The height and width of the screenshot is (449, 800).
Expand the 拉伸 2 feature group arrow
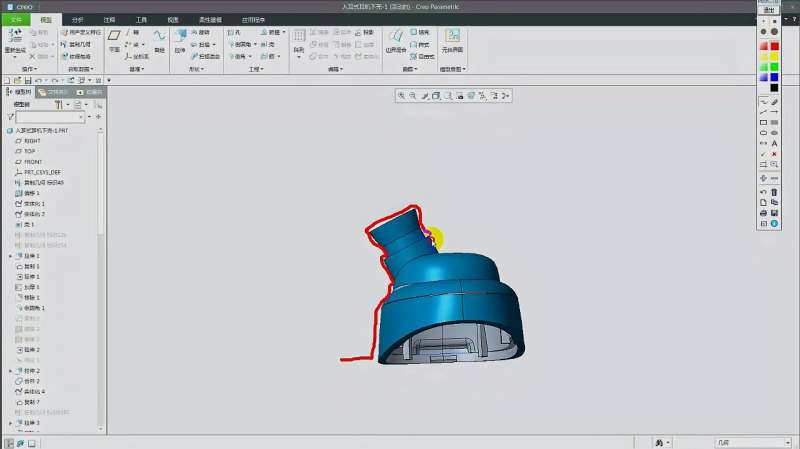10,371
